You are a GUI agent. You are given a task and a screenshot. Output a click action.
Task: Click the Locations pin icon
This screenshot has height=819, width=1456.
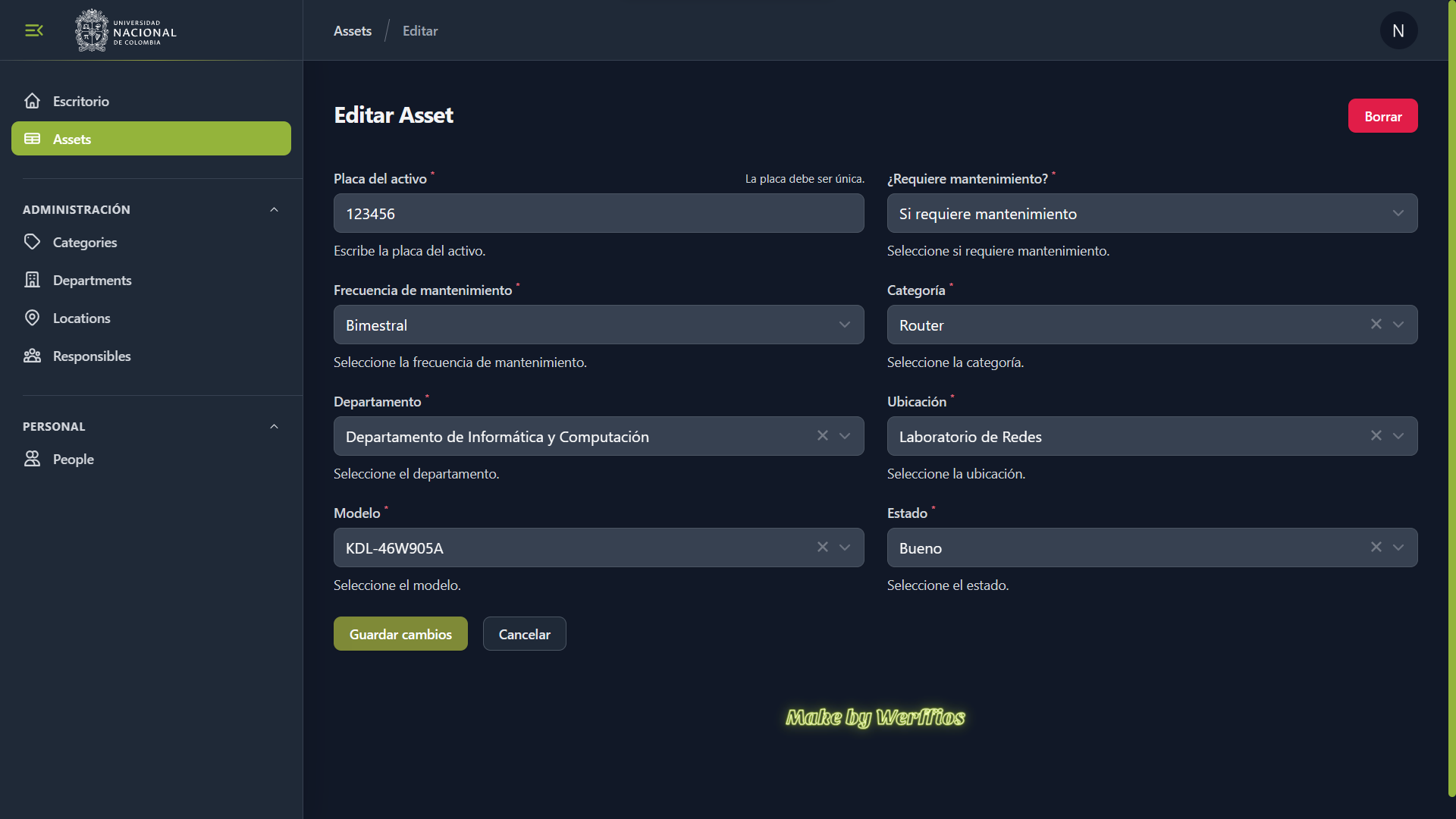click(x=32, y=318)
